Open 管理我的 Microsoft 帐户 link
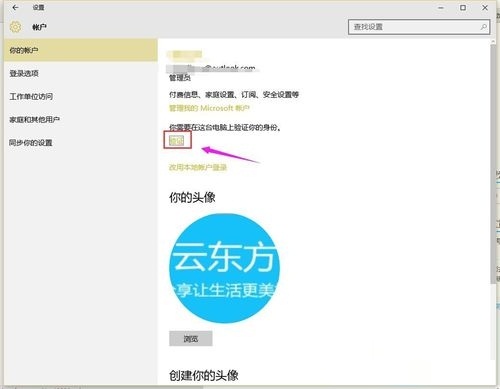500x389 pixels. (209, 108)
